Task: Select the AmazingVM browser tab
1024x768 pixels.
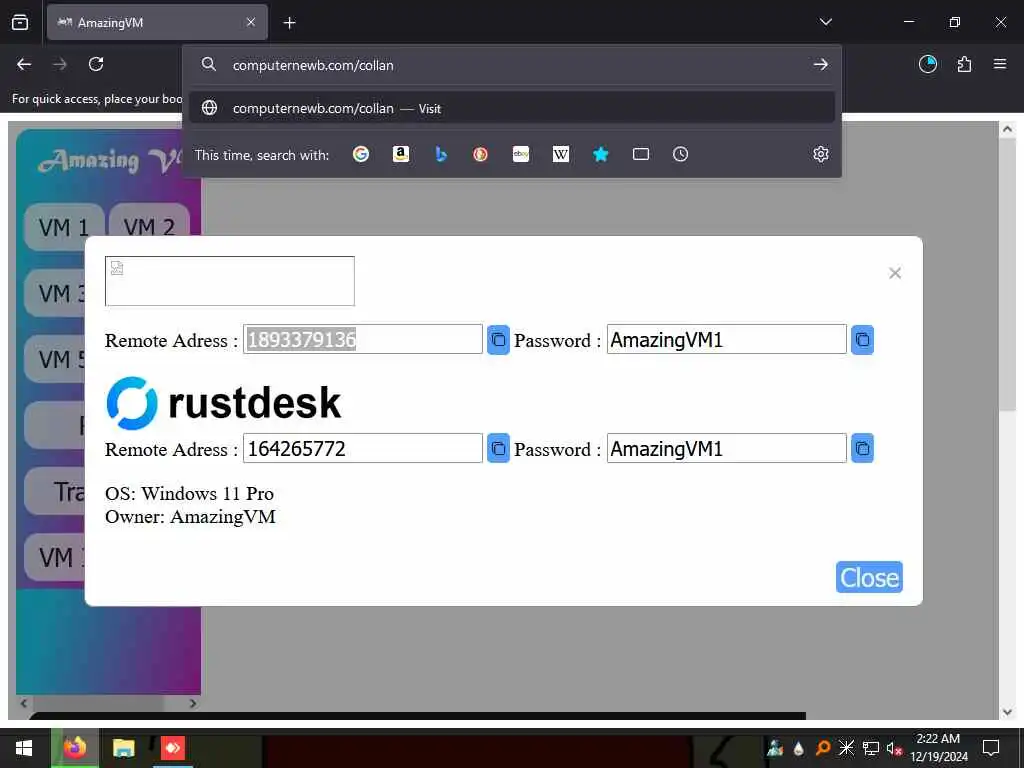Action: point(157,22)
